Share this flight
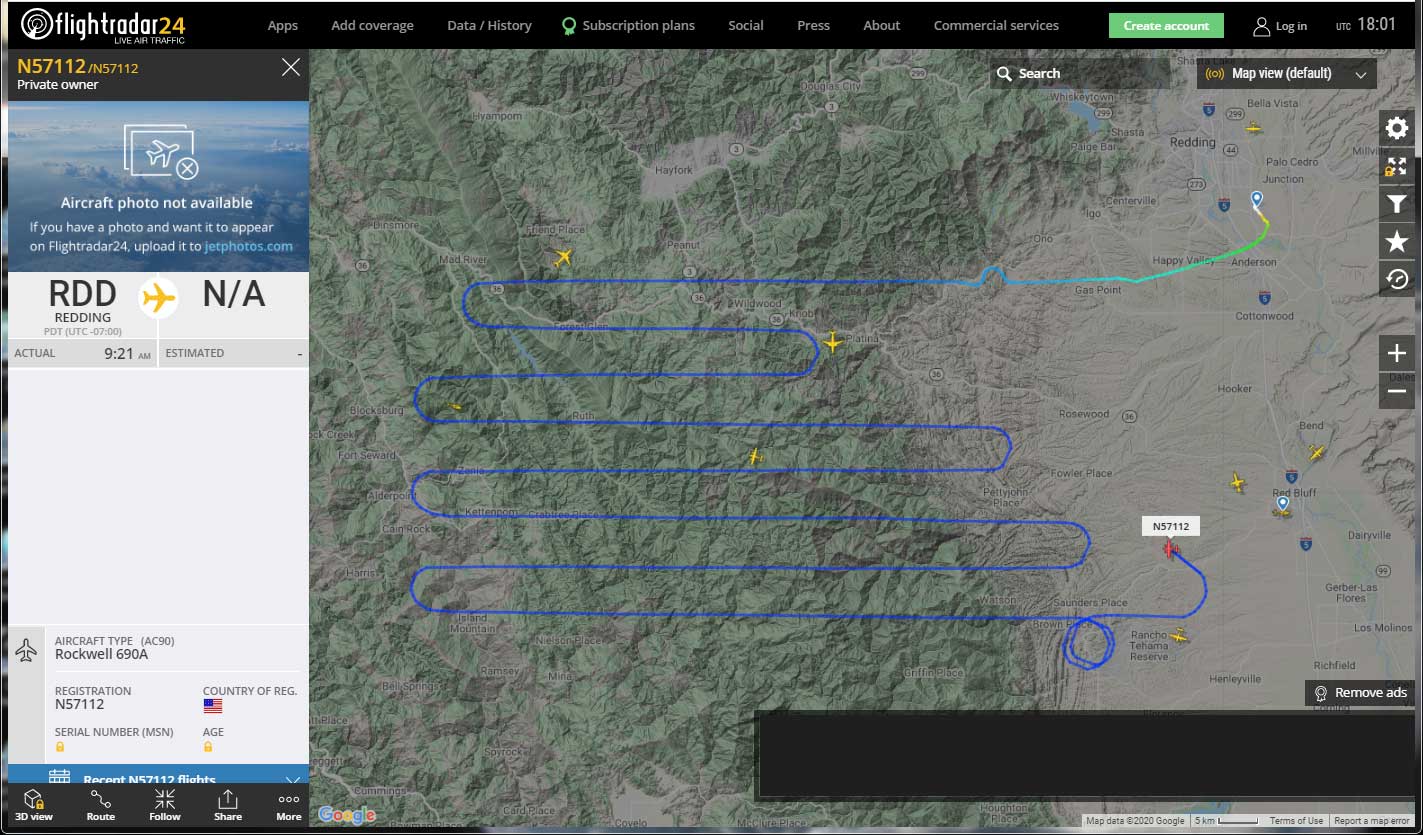1423x835 pixels. (x=228, y=805)
